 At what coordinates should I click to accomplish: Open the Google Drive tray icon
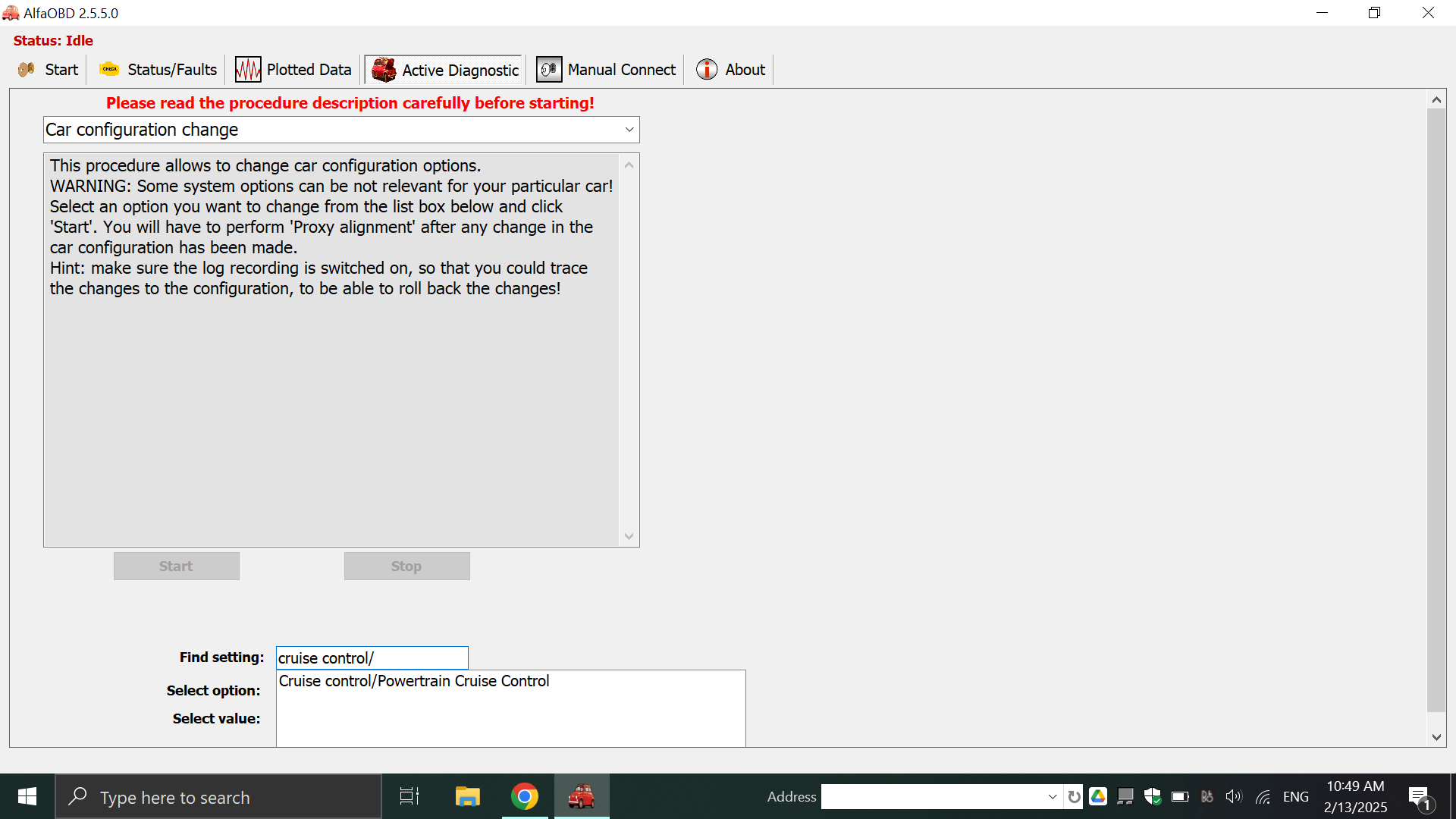1098,796
